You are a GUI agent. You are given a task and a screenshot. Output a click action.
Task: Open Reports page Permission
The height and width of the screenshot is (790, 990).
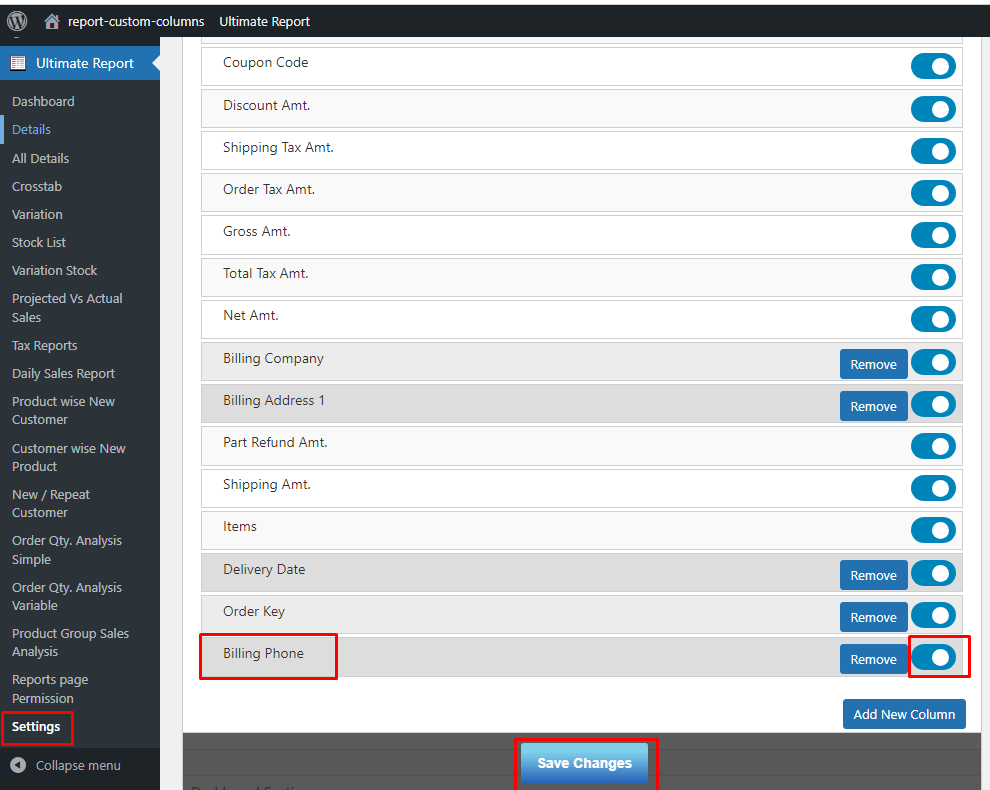50,689
